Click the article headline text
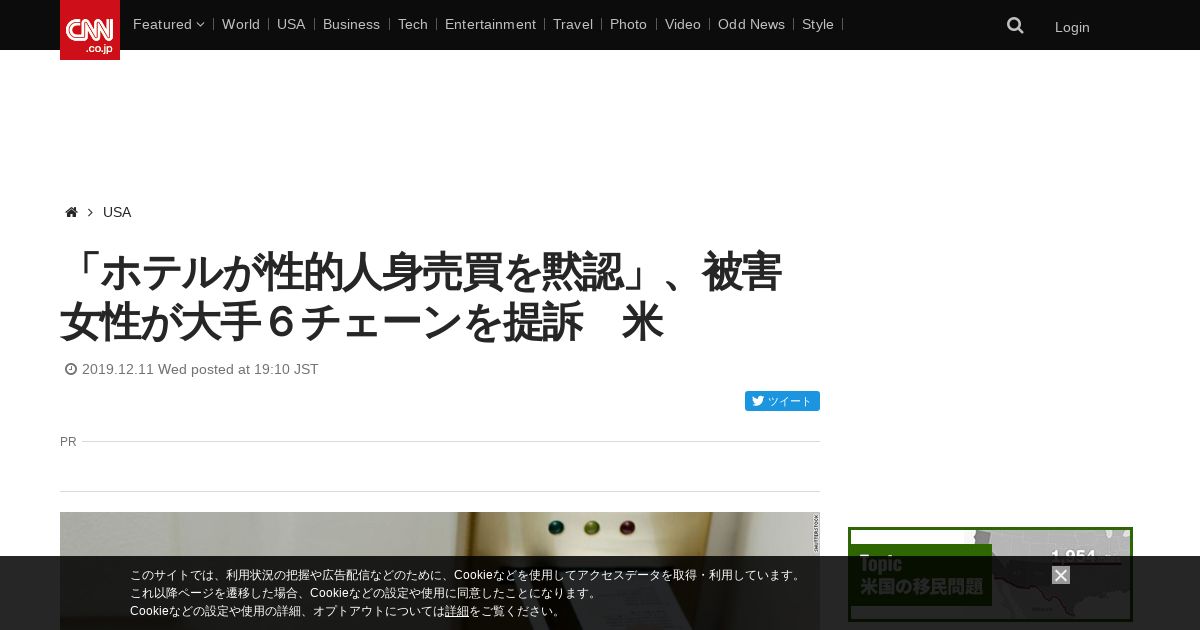 point(421,297)
